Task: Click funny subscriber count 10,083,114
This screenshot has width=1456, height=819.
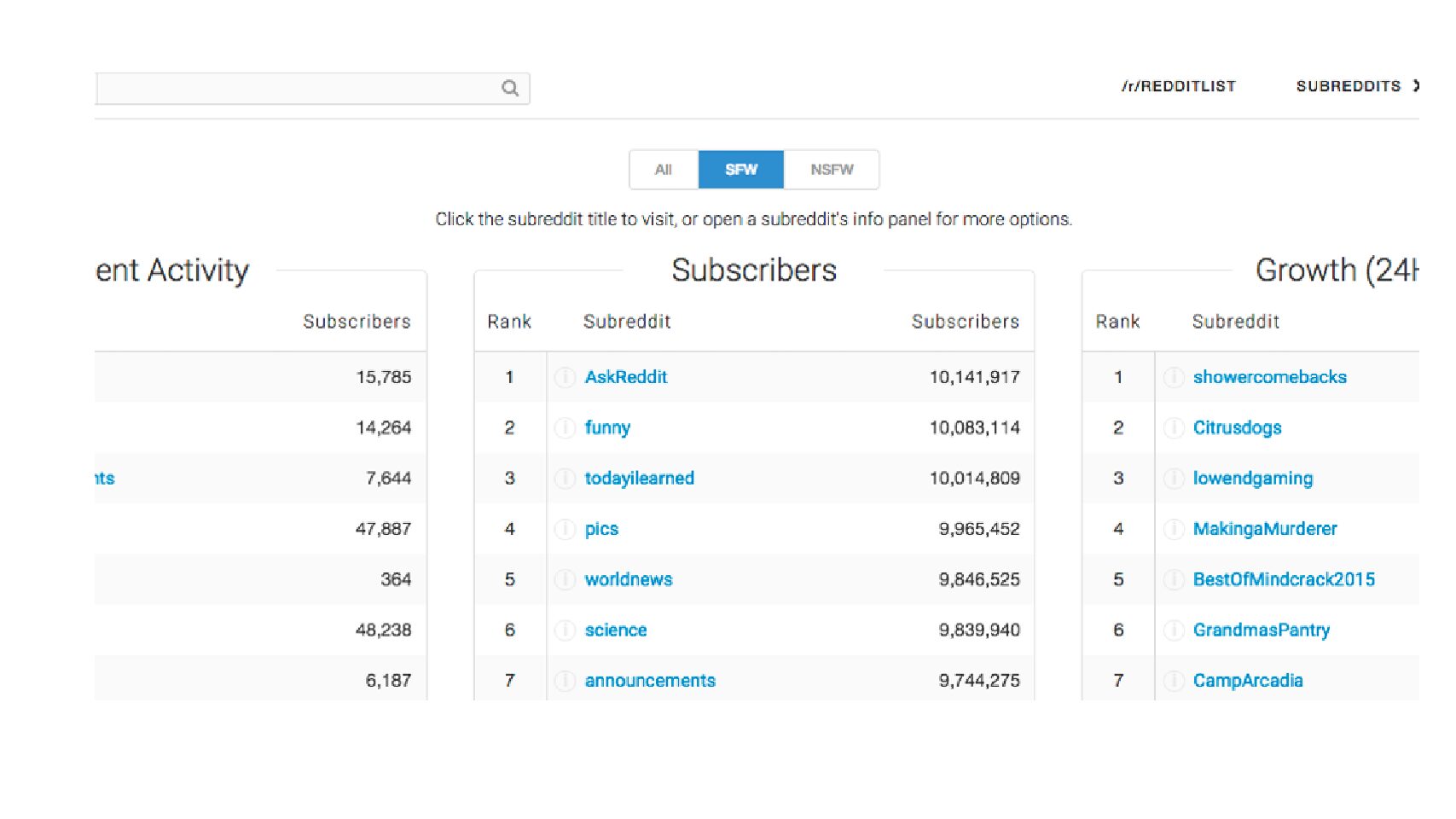Action: (975, 427)
